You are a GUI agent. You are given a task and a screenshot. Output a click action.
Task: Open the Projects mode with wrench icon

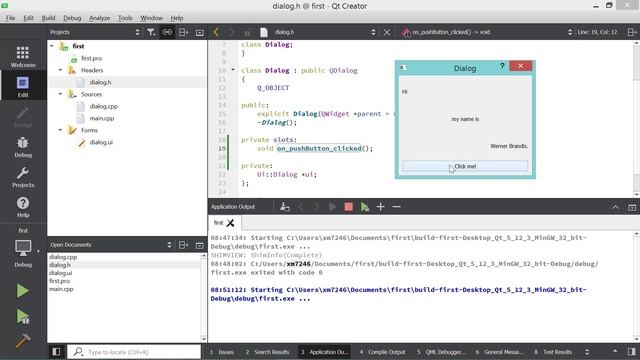click(23, 177)
